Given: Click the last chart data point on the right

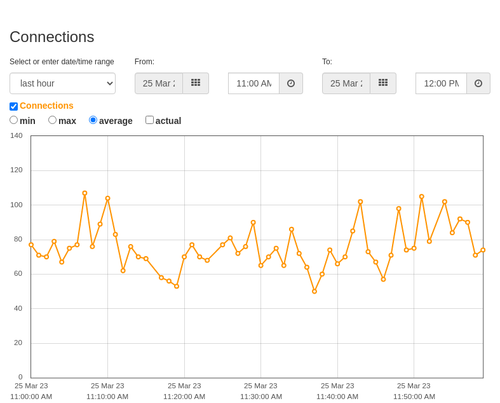Looking at the screenshot, I should pos(483,250).
